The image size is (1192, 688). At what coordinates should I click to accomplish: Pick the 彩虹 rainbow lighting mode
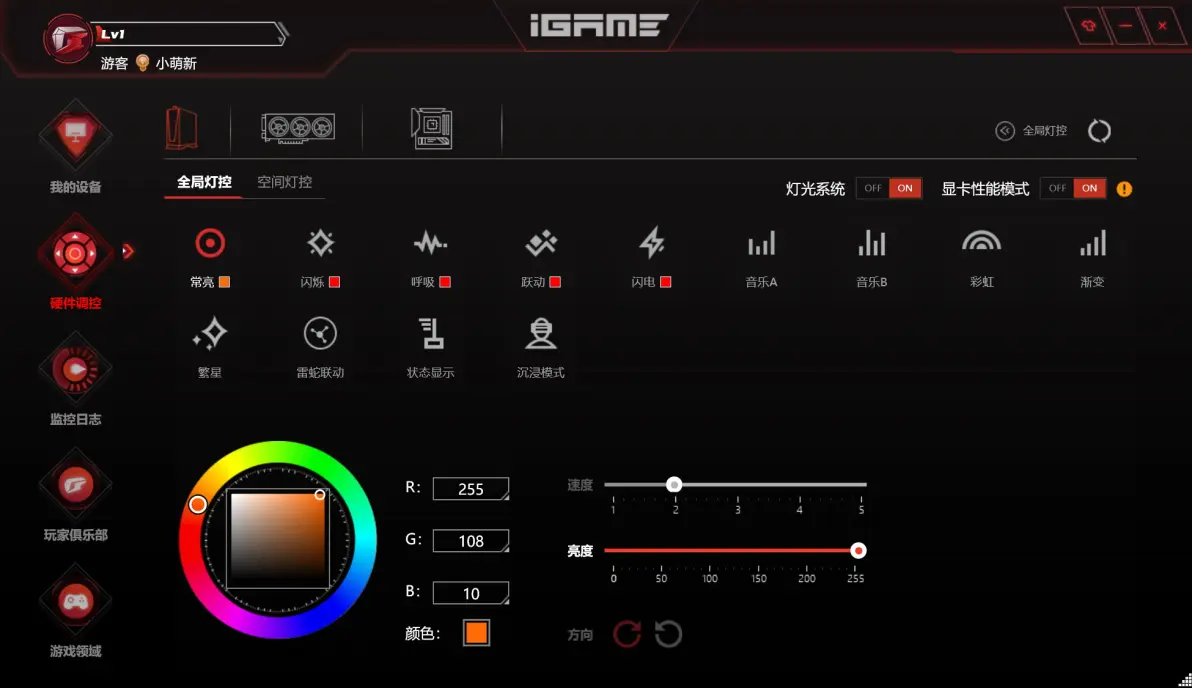coord(981,243)
